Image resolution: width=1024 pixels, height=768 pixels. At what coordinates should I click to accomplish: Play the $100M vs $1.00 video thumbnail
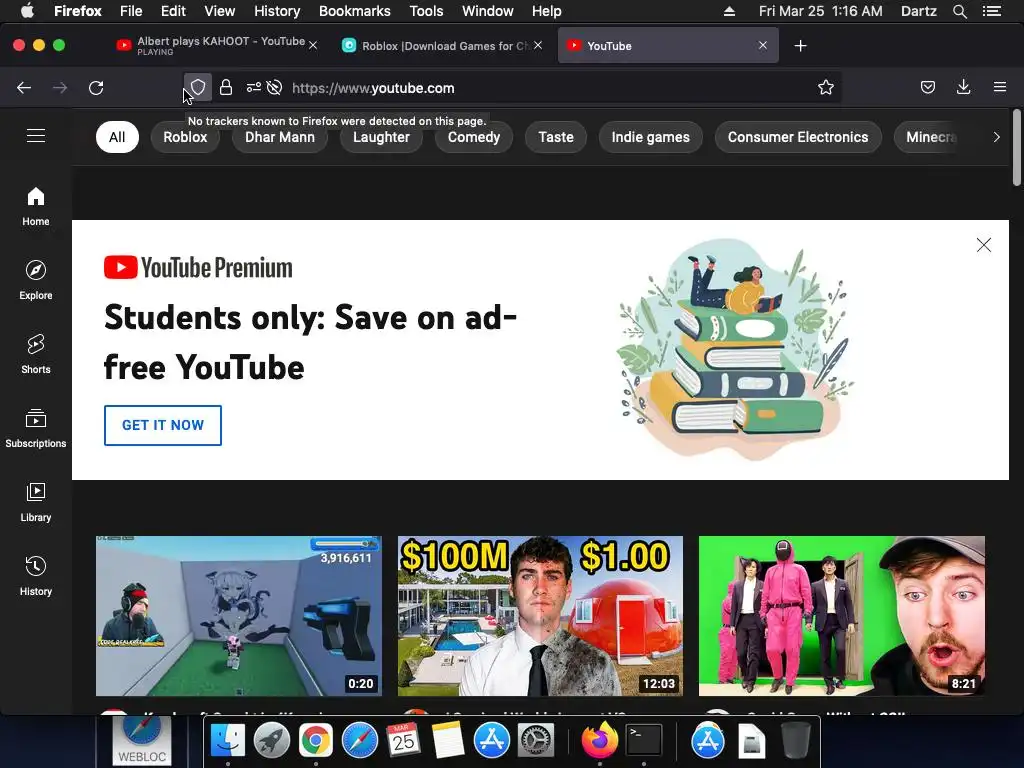(x=540, y=616)
